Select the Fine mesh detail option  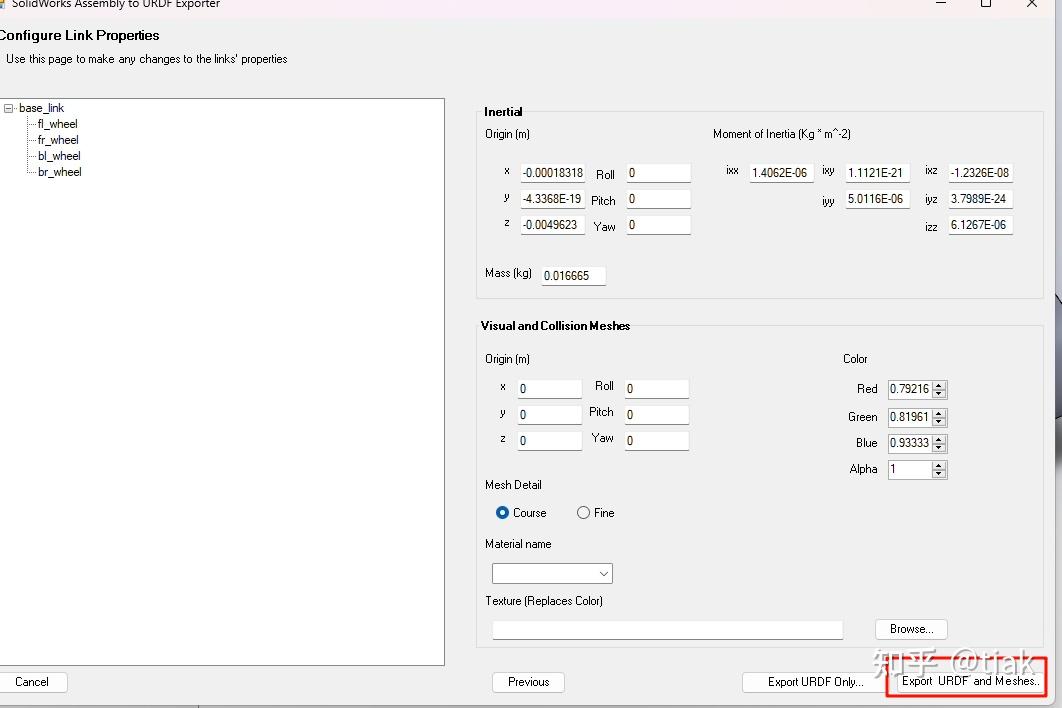[581, 512]
